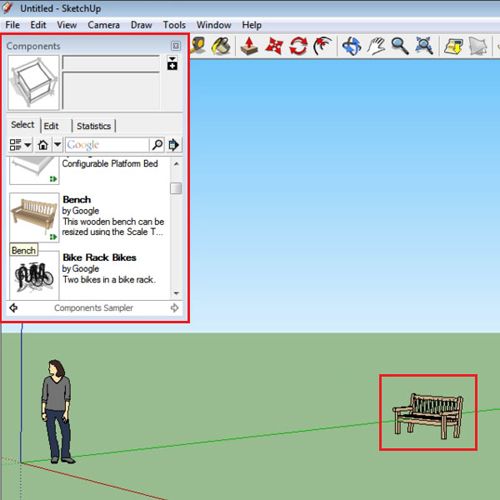Toggle the secondary selection pane button
Viewport: 500px width, 500px height.
(172, 63)
